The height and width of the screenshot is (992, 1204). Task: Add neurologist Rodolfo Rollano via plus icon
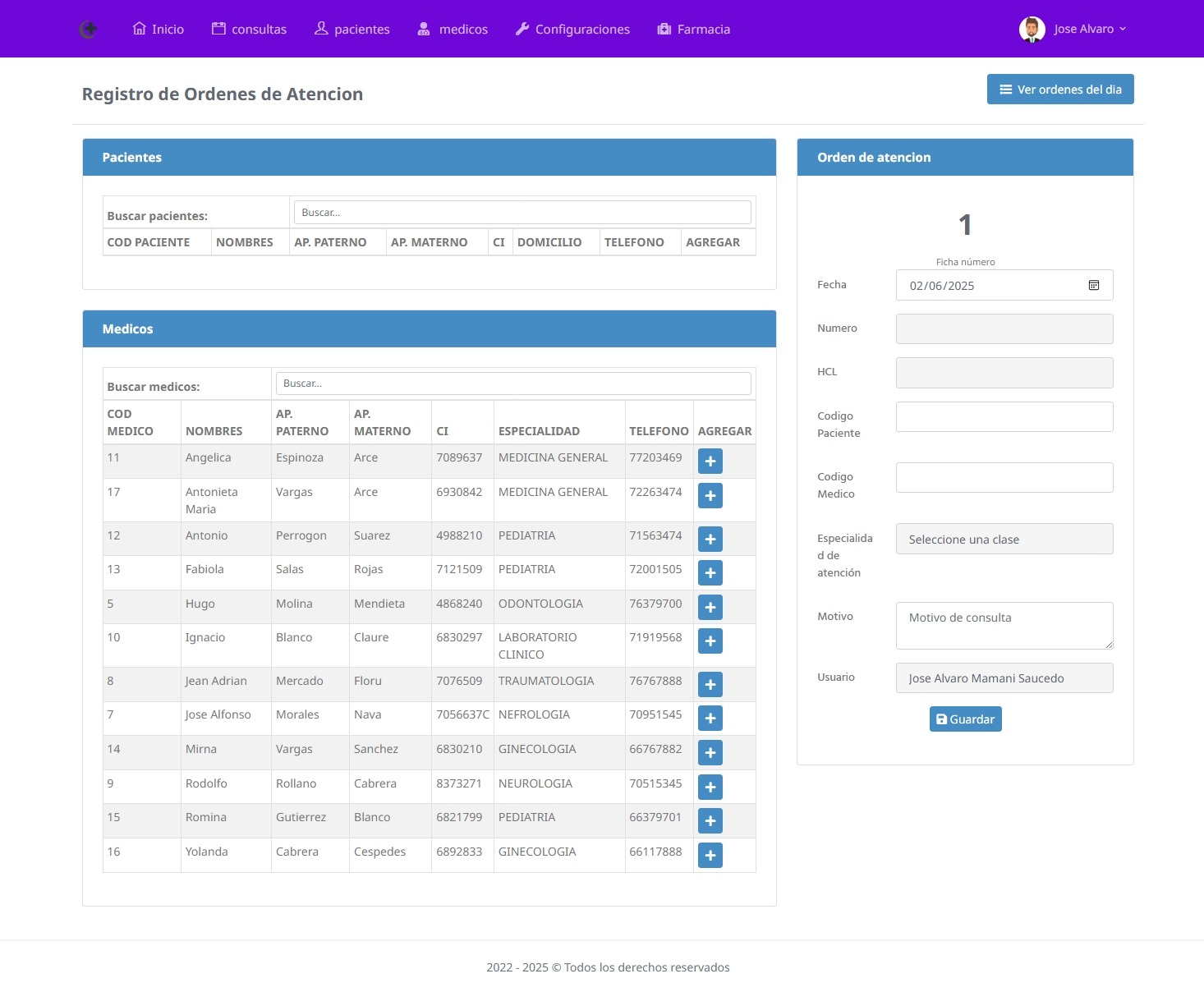pyautogui.click(x=710, y=788)
